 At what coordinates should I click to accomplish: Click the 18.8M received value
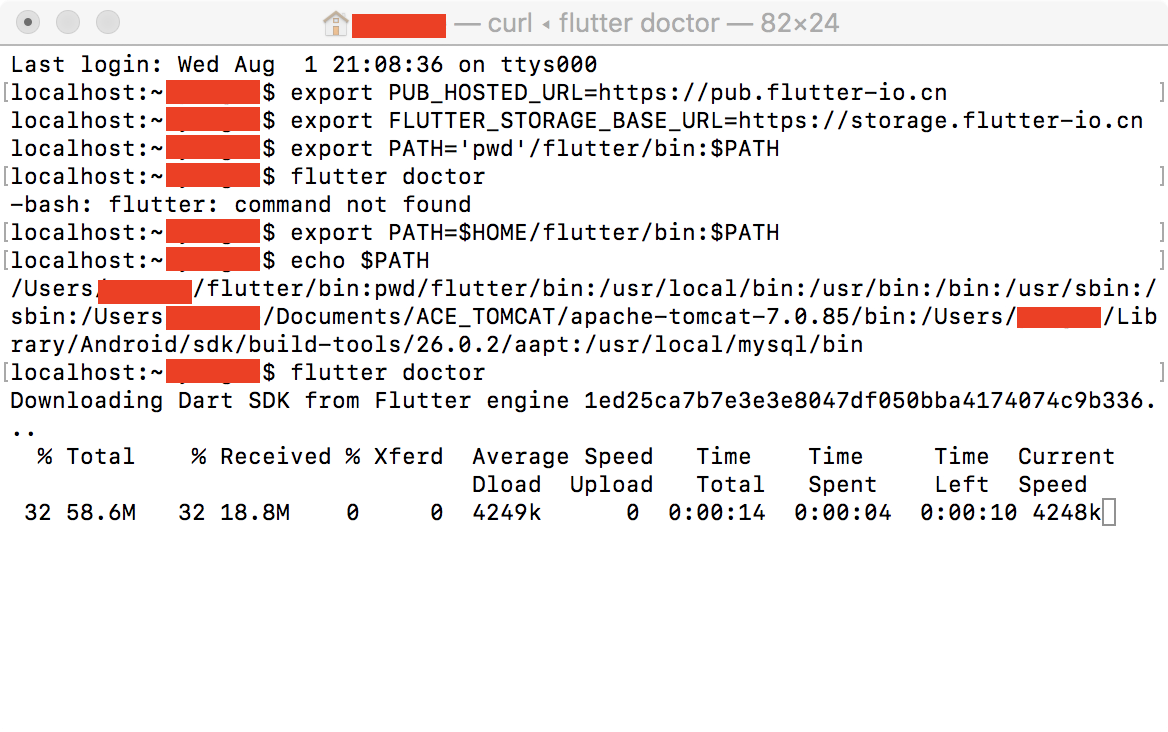pos(255,512)
